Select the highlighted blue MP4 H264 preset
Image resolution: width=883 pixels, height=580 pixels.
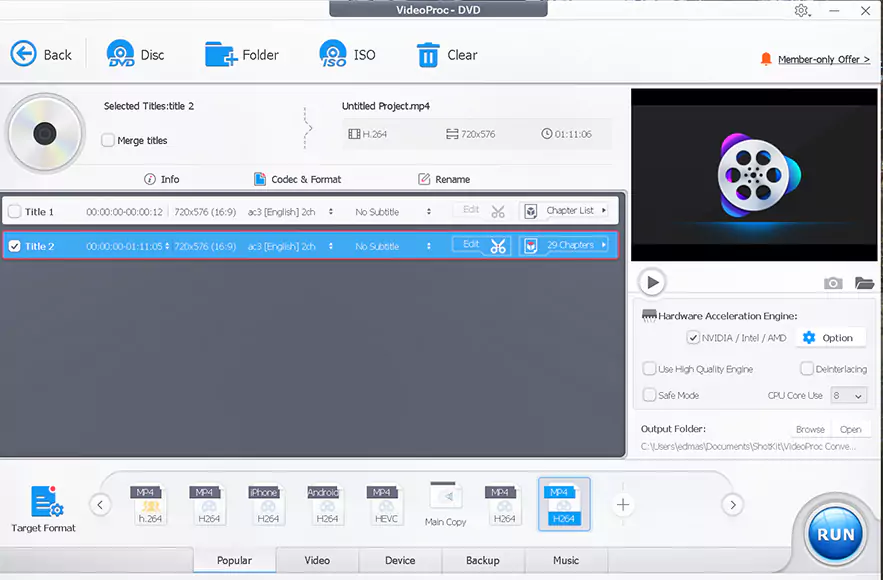coord(564,505)
